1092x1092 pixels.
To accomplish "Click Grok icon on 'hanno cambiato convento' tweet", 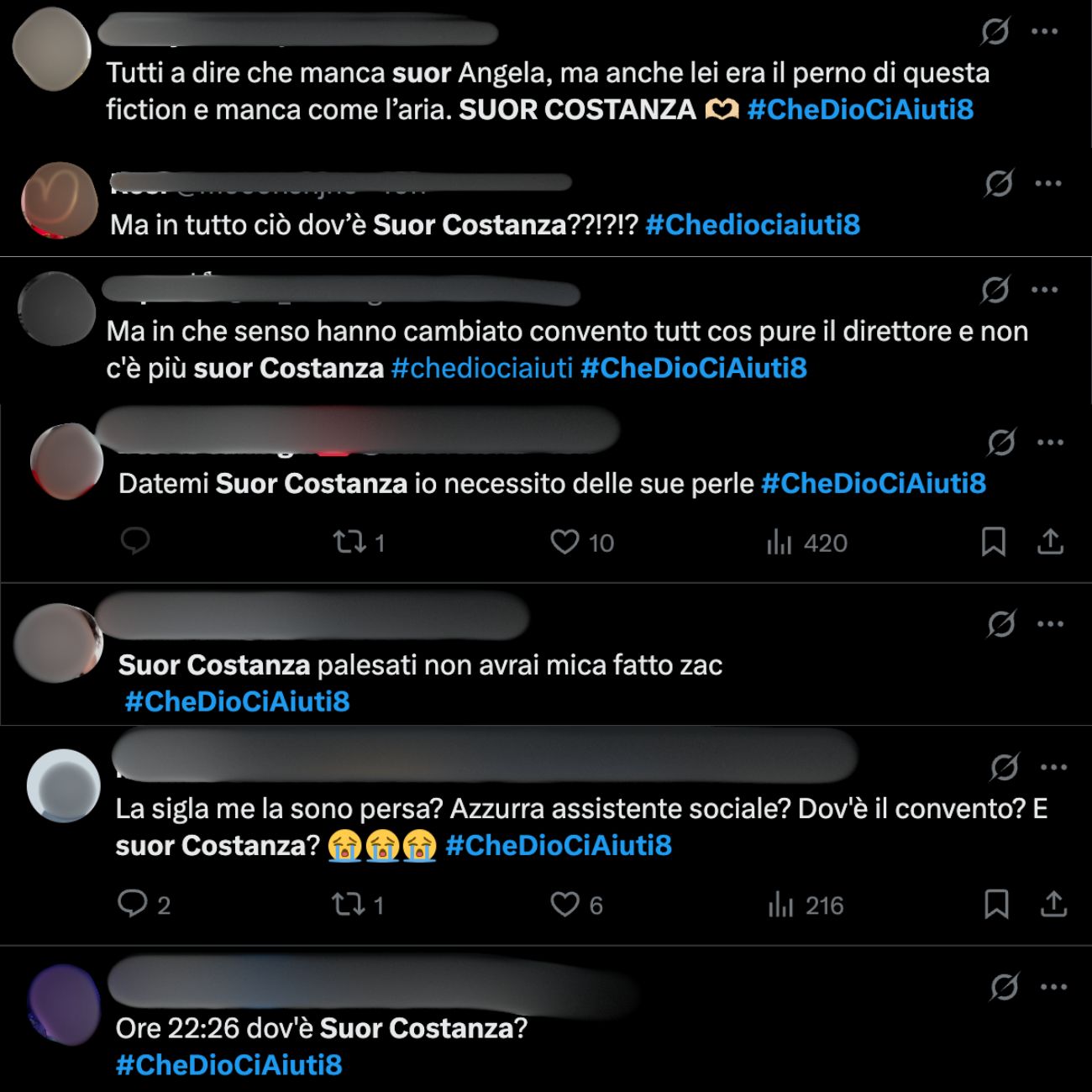I will coord(995,290).
